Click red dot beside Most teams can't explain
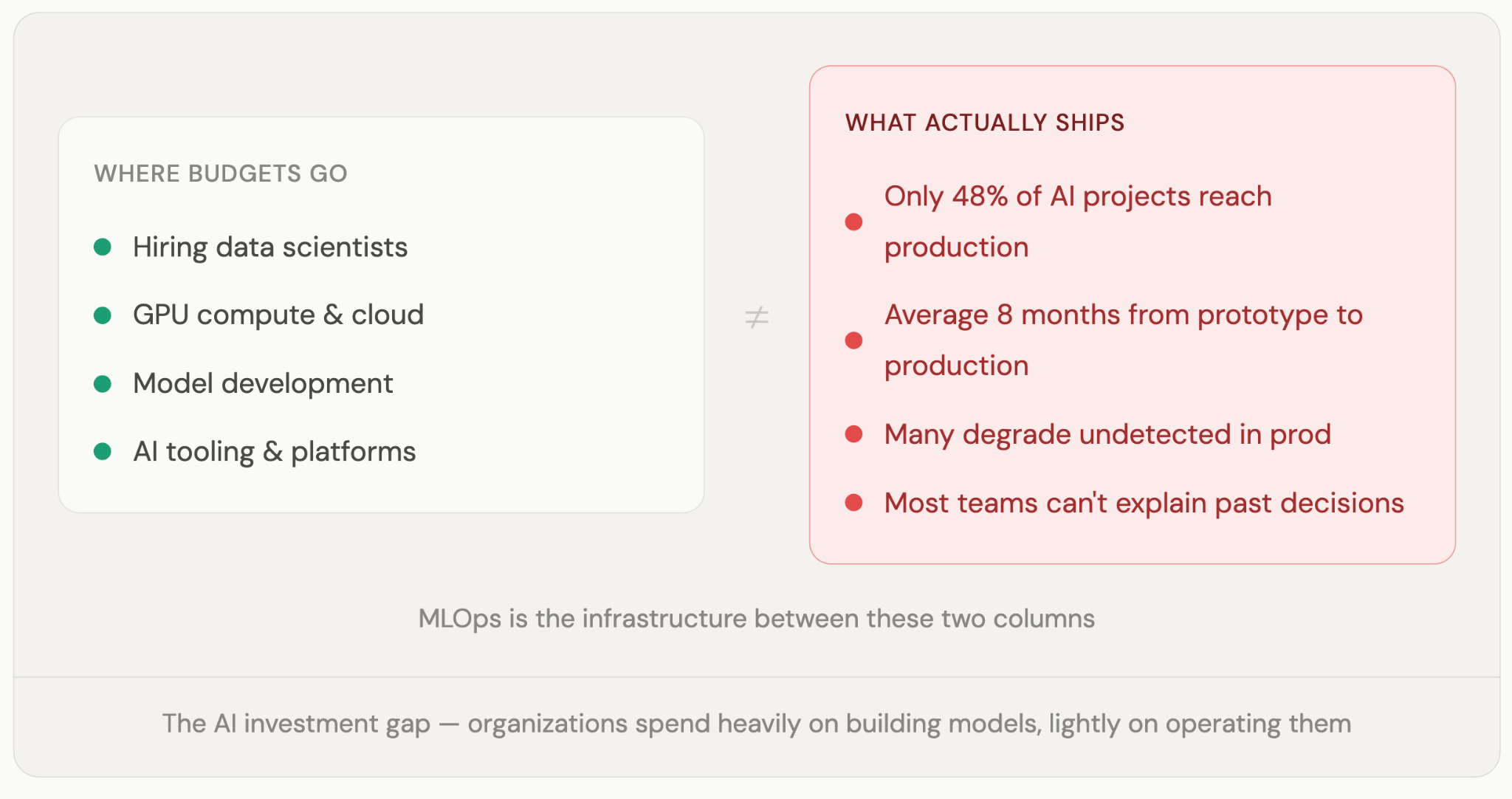The height and width of the screenshot is (799, 1512). pyautogui.click(x=853, y=503)
